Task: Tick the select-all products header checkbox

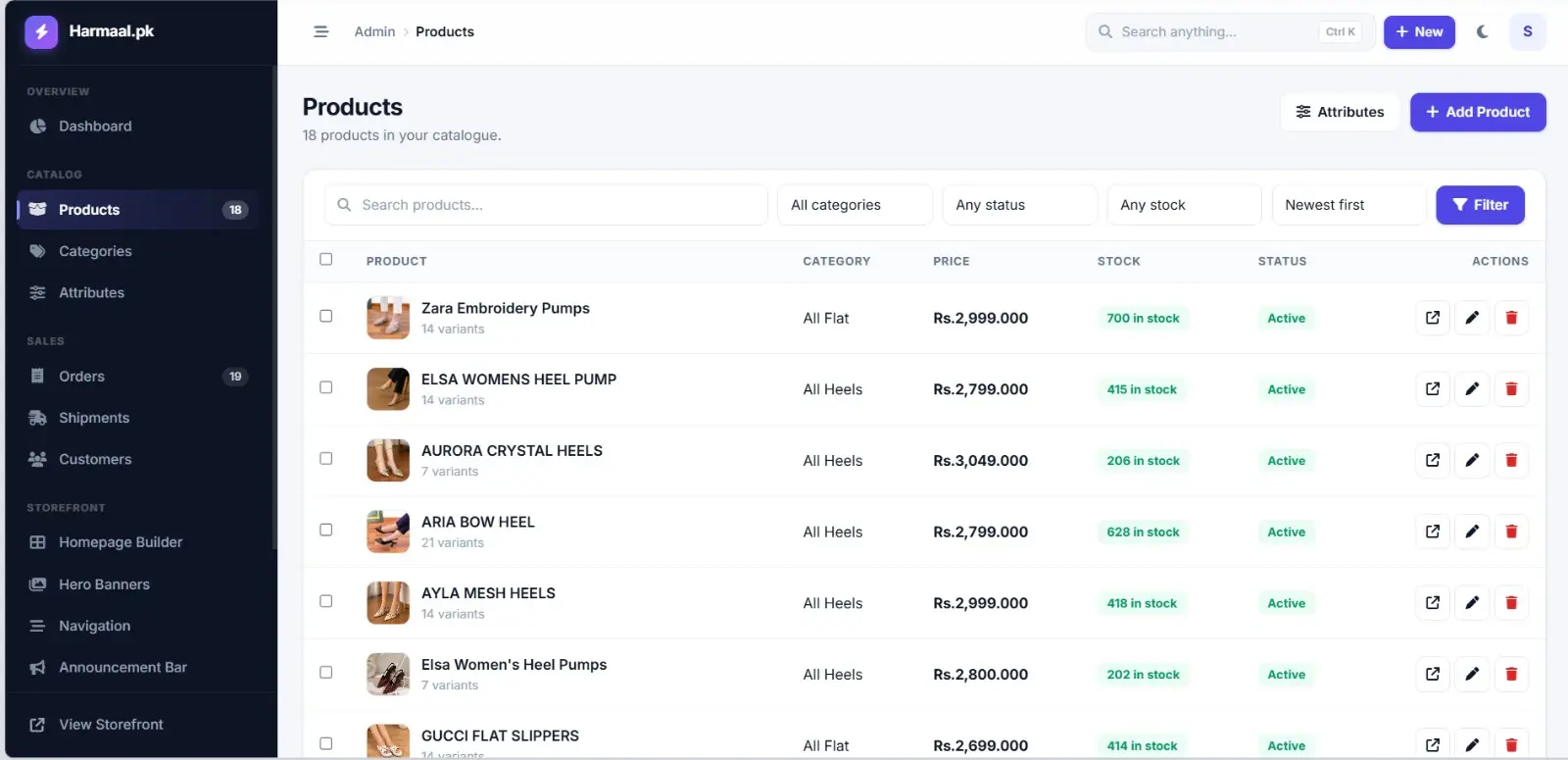Action: click(326, 259)
